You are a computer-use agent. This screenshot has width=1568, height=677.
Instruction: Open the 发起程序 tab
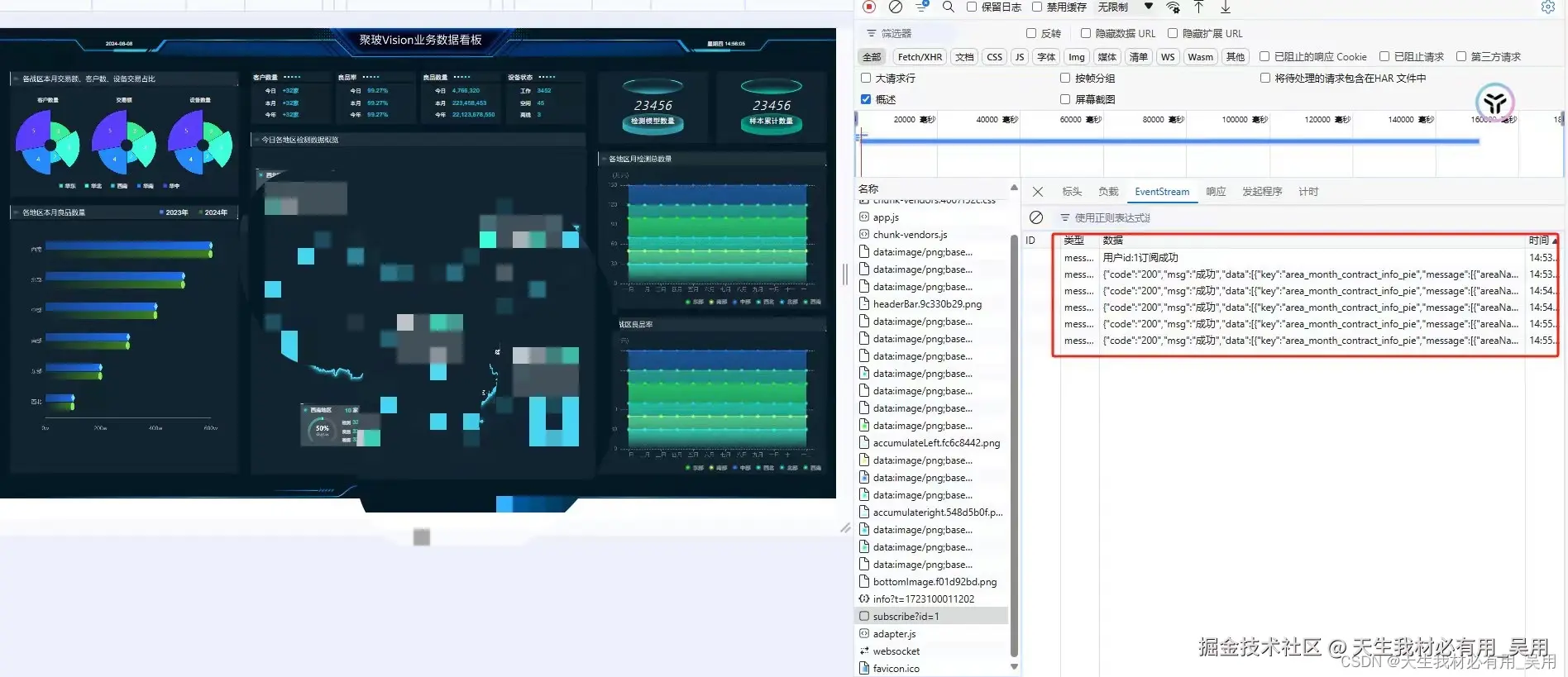pos(1262,192)
